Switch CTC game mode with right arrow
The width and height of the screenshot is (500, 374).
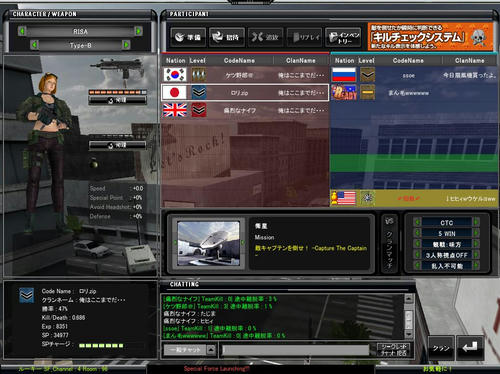coord(476,222)
